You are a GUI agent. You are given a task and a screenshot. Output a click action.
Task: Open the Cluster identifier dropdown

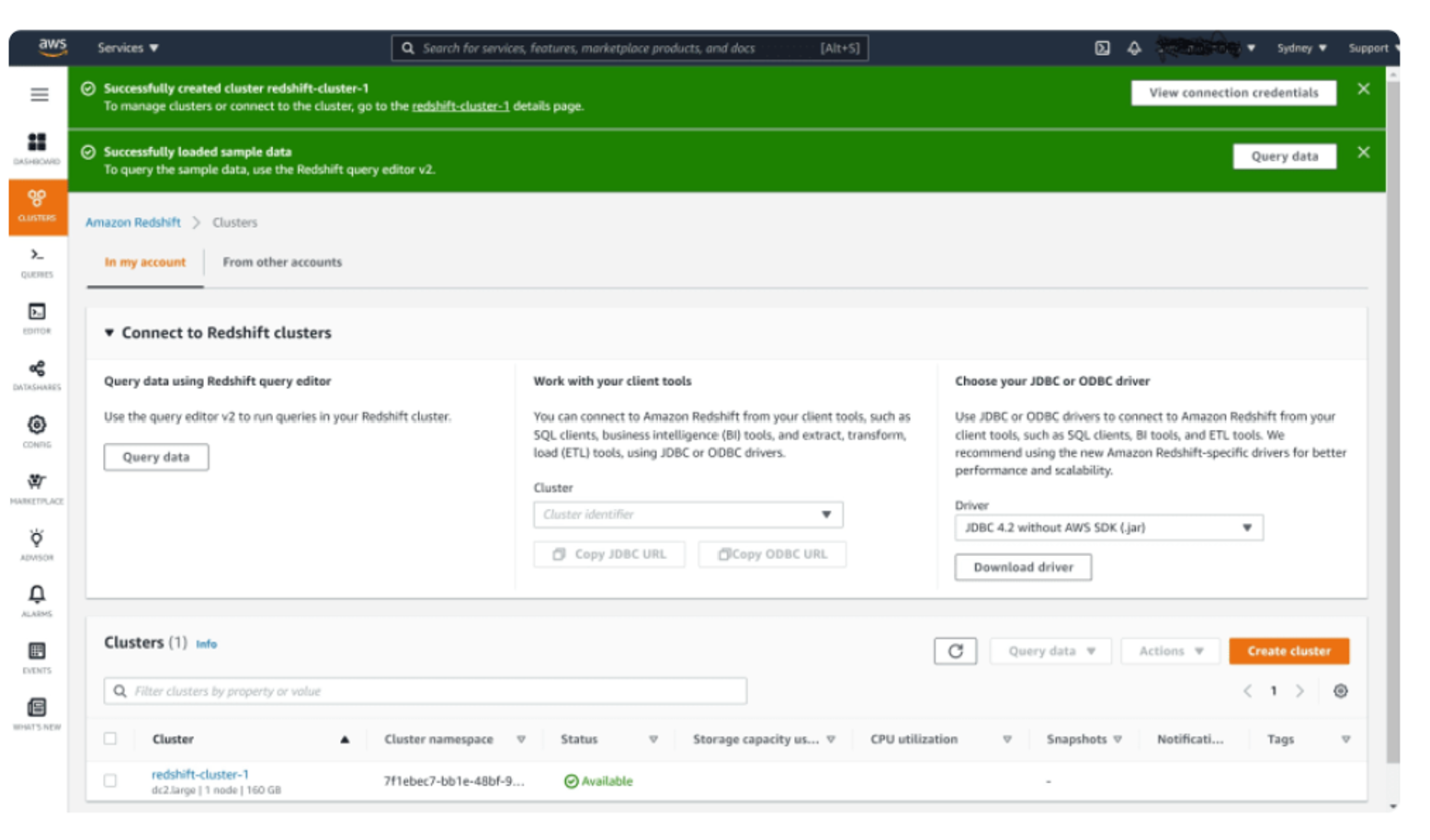coord(687,515)
